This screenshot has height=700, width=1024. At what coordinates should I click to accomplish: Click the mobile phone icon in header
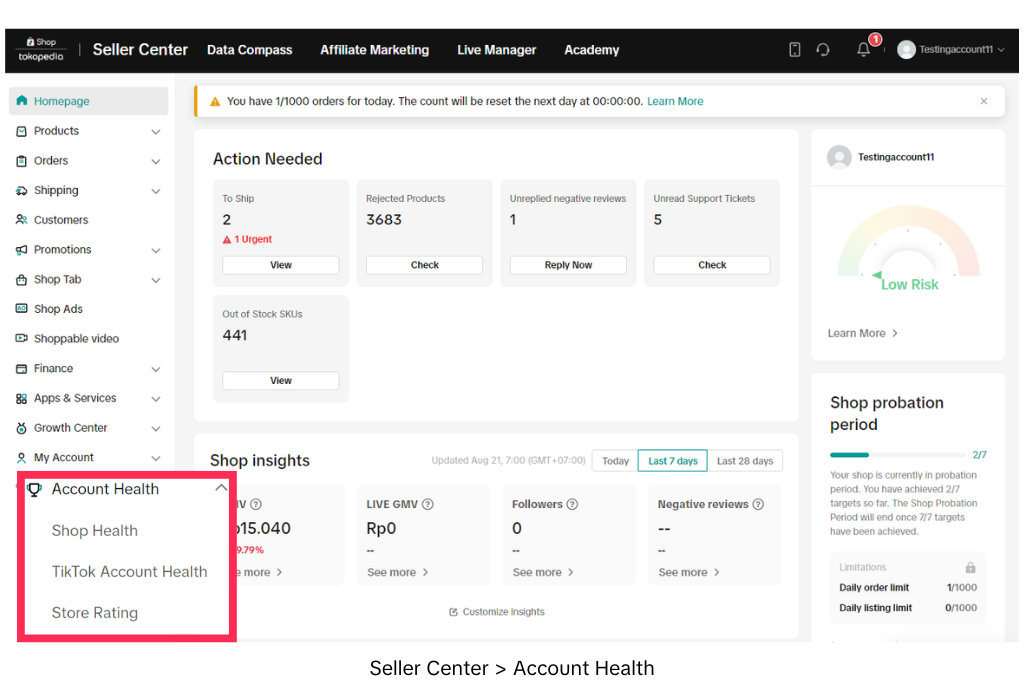[795, 50]
